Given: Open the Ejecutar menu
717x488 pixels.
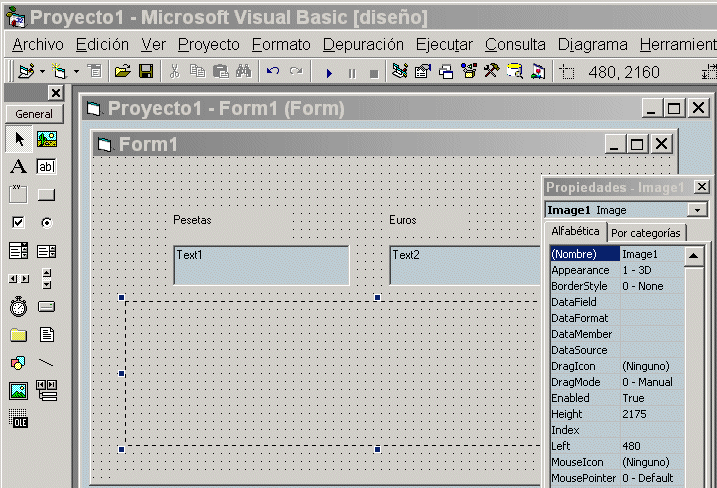Looking at the screenshot, I should click(444, 44).
